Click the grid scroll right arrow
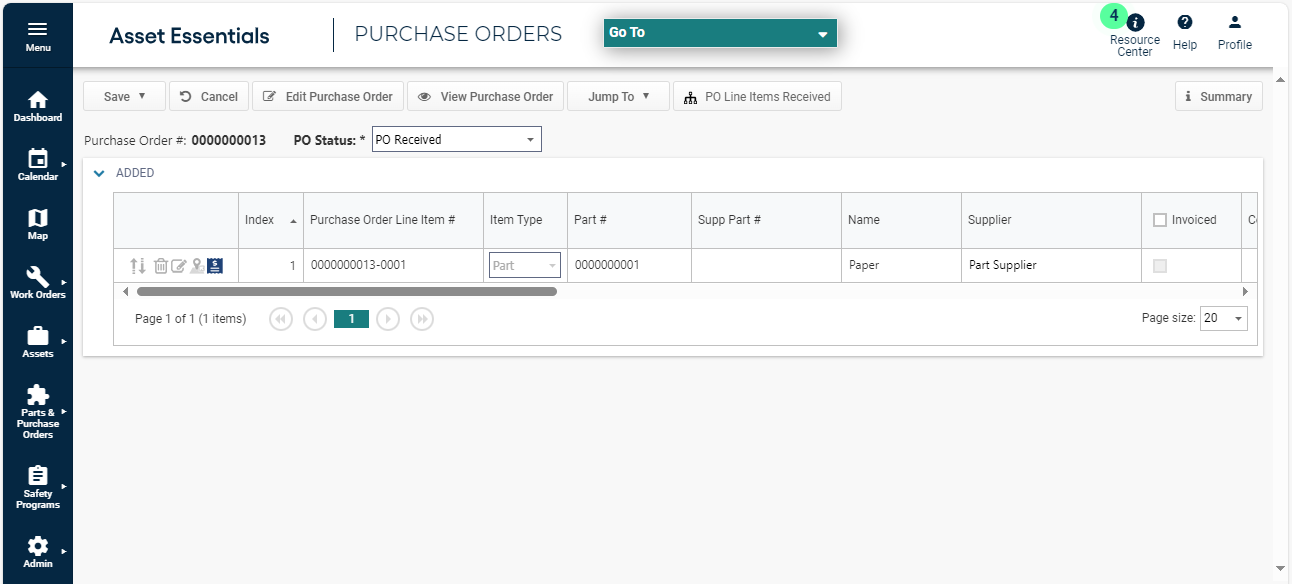Image resolution: width=1292 pixels, height=584 pixels. coord(1245,292)
